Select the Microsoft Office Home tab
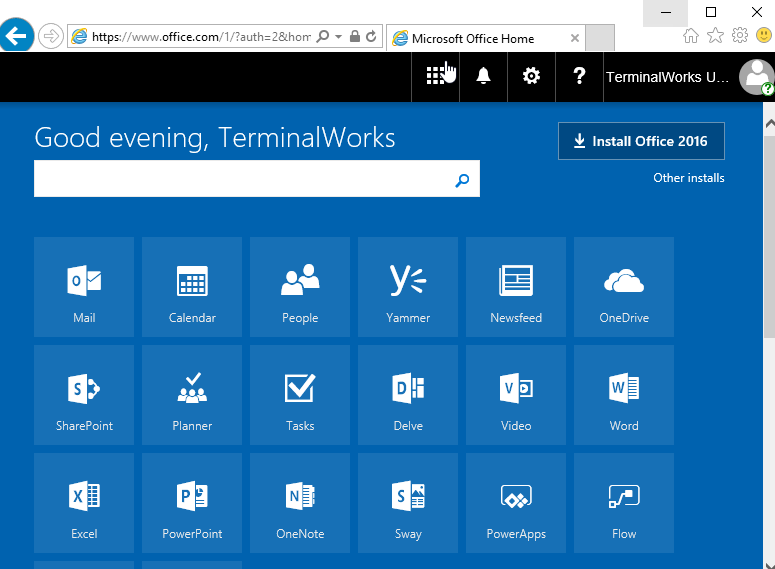This screenshot has height=569, width=775. tap(485, 38)
